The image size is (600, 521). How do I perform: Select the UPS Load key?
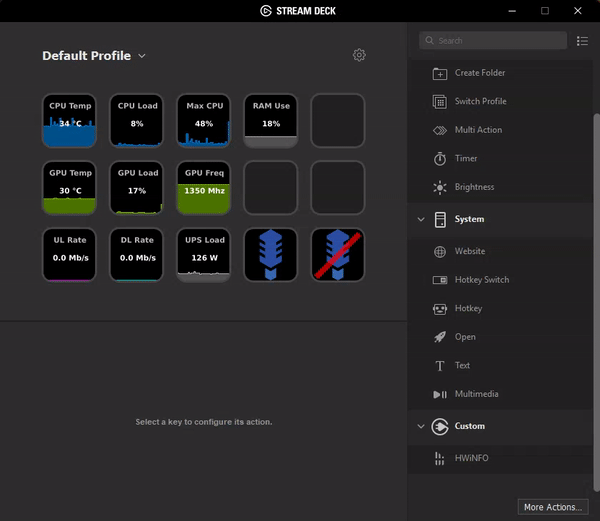pos(204,255)
